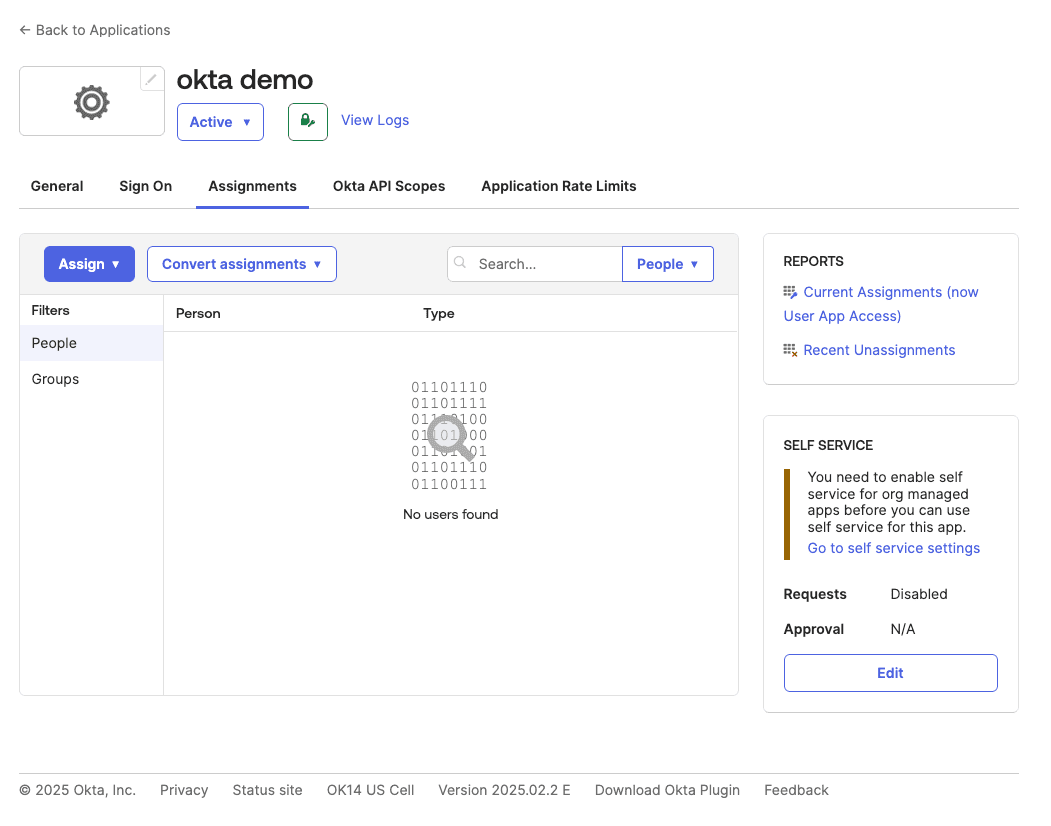
Task: Open the People search-scope dropdown
Action: [x=667, y=263]
